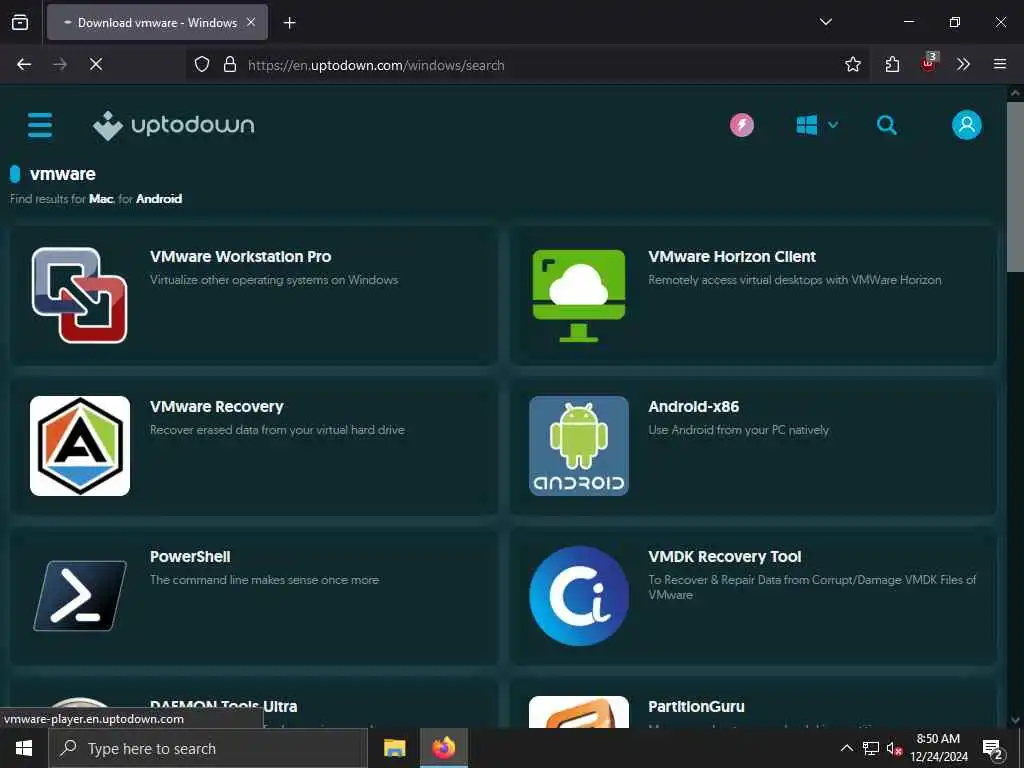Click the Uptodown logo

pos(173,125)
